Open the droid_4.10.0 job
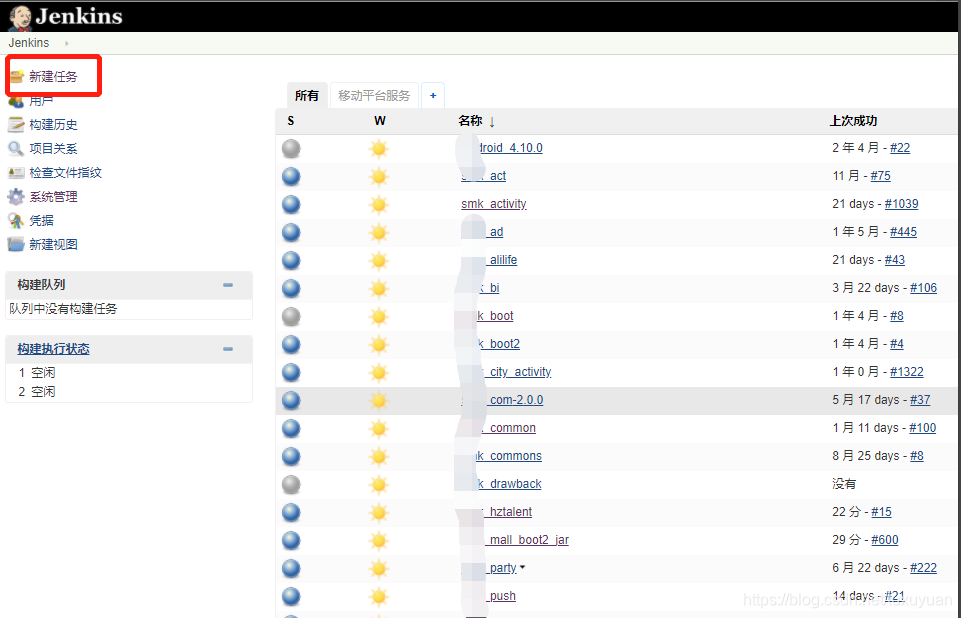The width and height of the screenshot is (961, 618). 510,148
